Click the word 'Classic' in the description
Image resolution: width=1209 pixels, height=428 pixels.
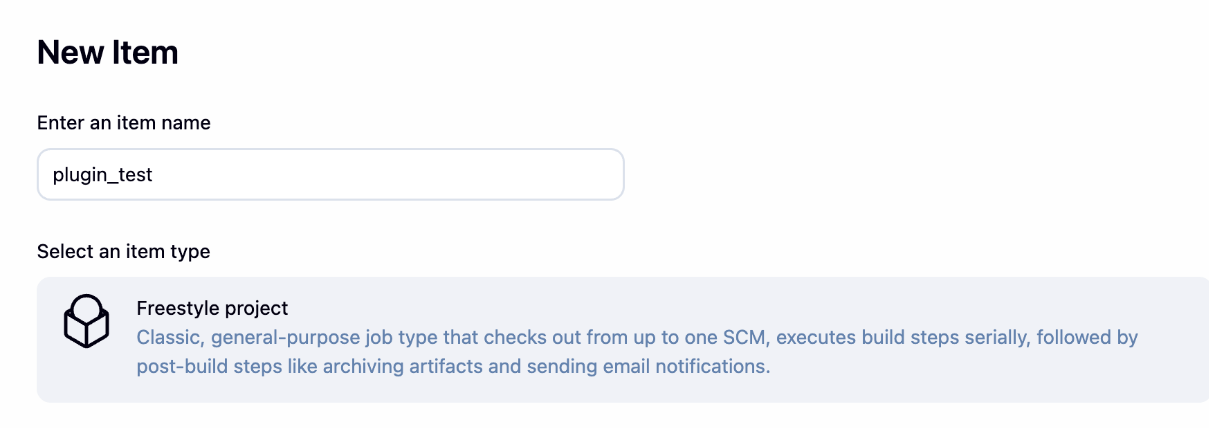click(x=166, y=338)
